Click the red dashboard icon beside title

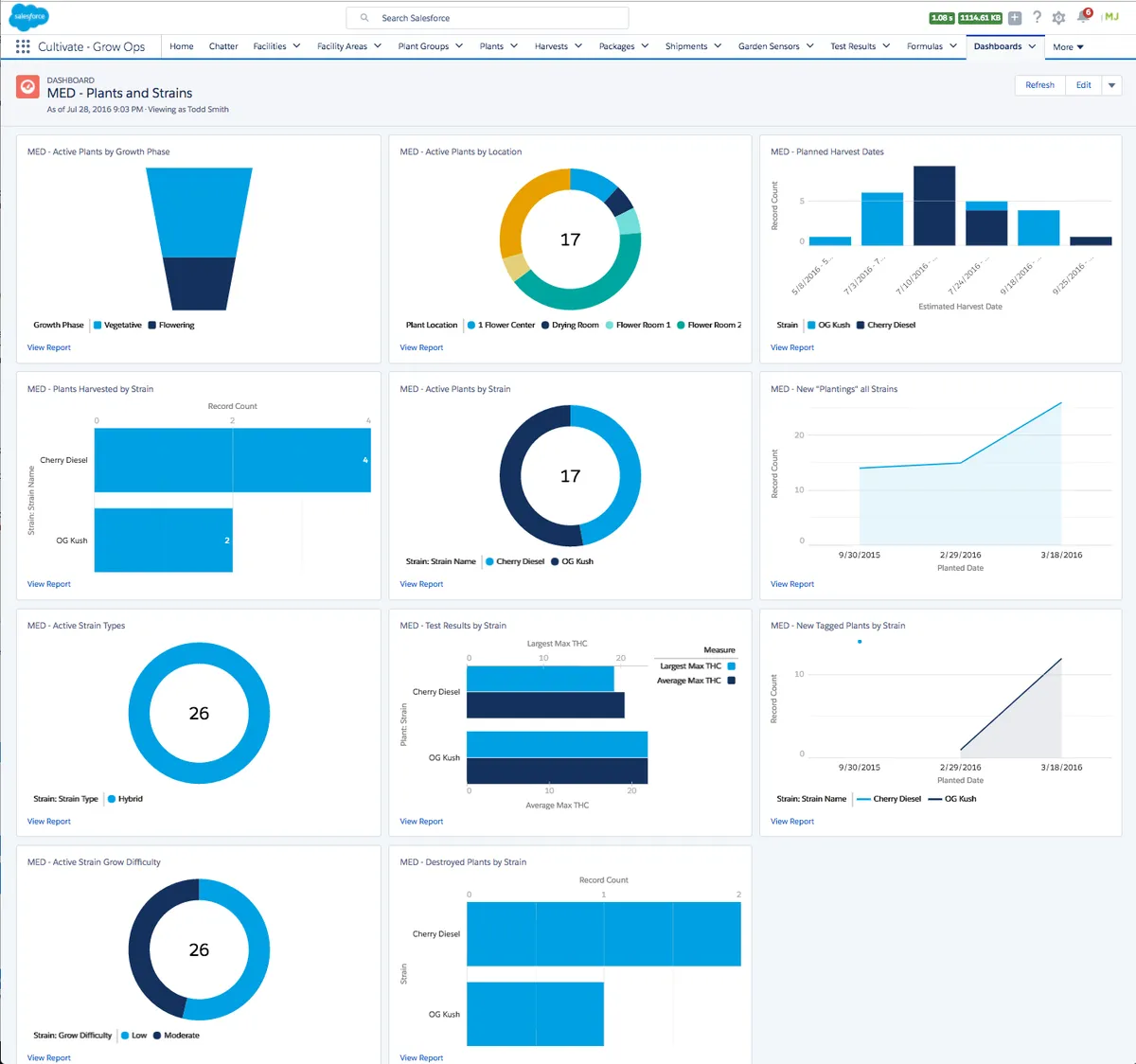pyautogui.click(x=28, y=87)
